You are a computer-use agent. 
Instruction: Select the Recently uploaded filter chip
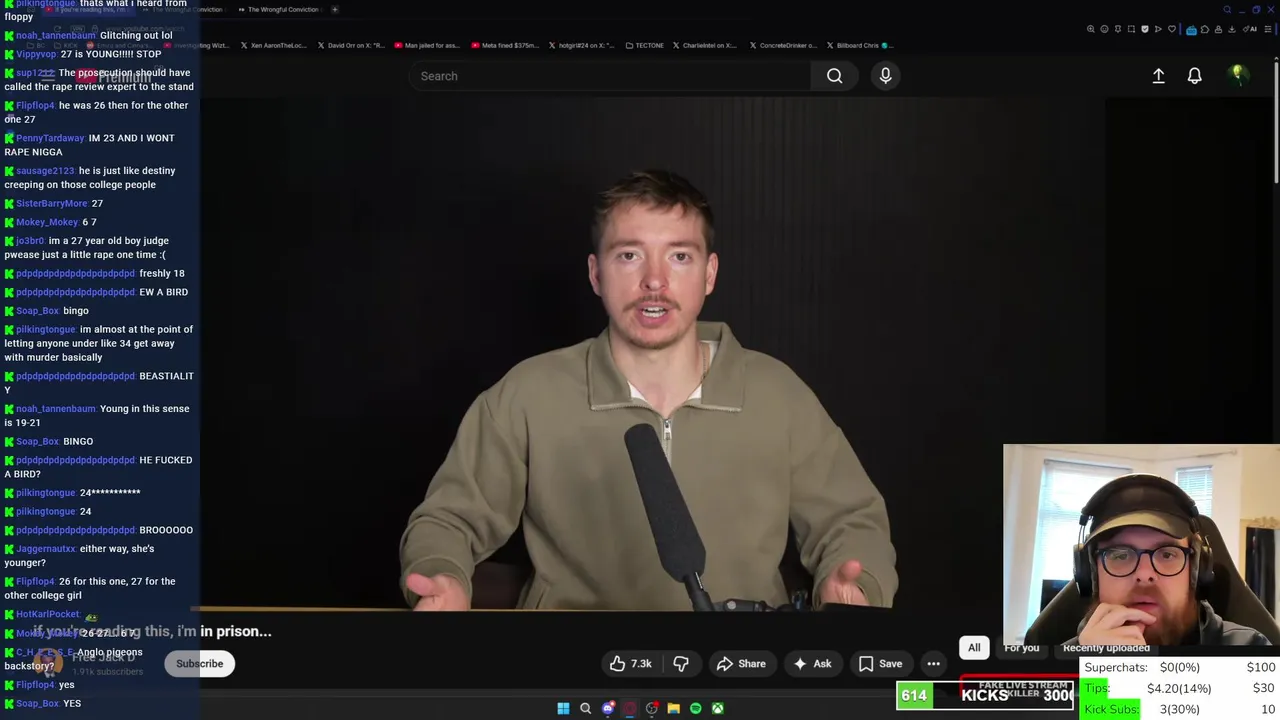tap(1106, 648)
